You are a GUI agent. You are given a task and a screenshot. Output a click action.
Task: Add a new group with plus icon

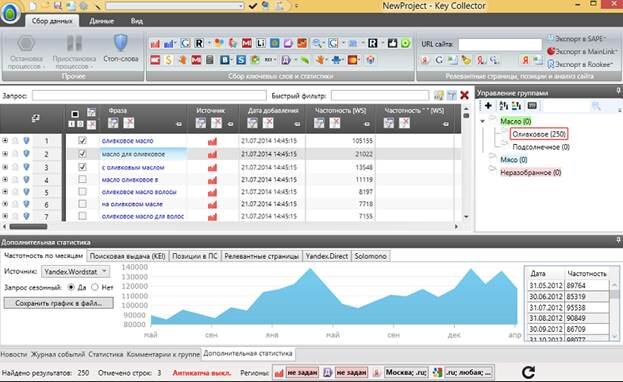click(x=488, y=105)
